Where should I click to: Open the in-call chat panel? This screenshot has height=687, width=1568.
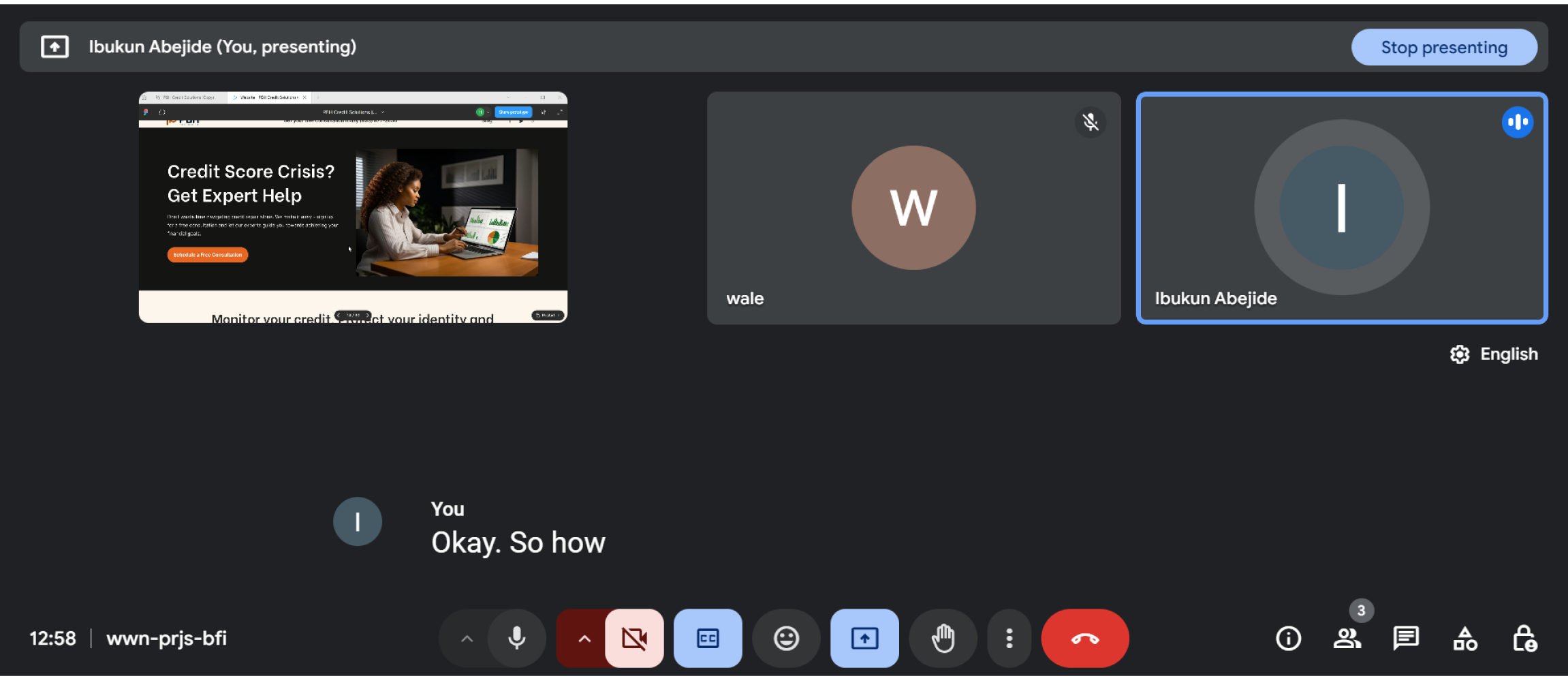[x=1405, y=639]
